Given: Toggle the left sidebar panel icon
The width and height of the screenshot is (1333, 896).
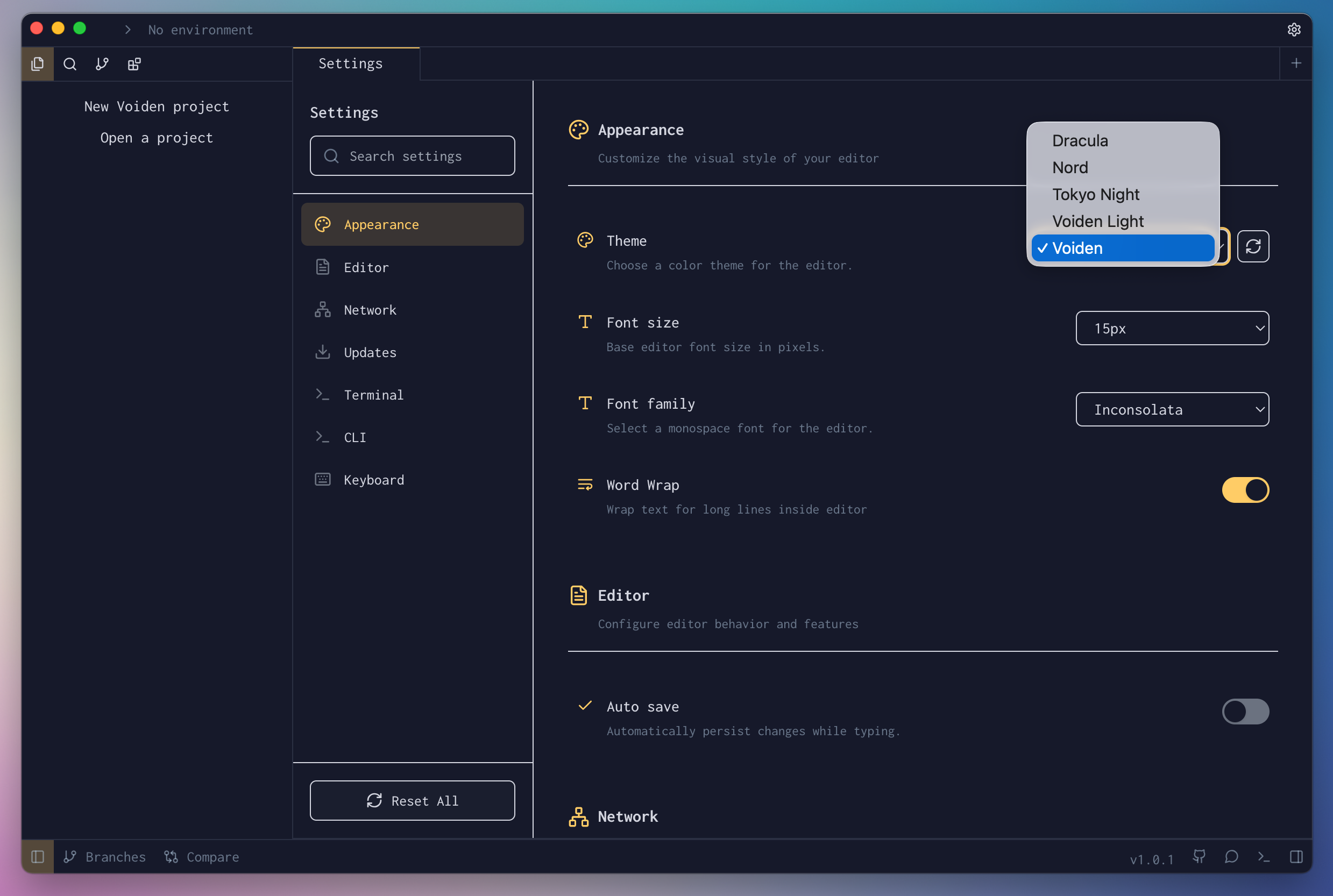Looking at the screenshot, I should click(38, 856).
